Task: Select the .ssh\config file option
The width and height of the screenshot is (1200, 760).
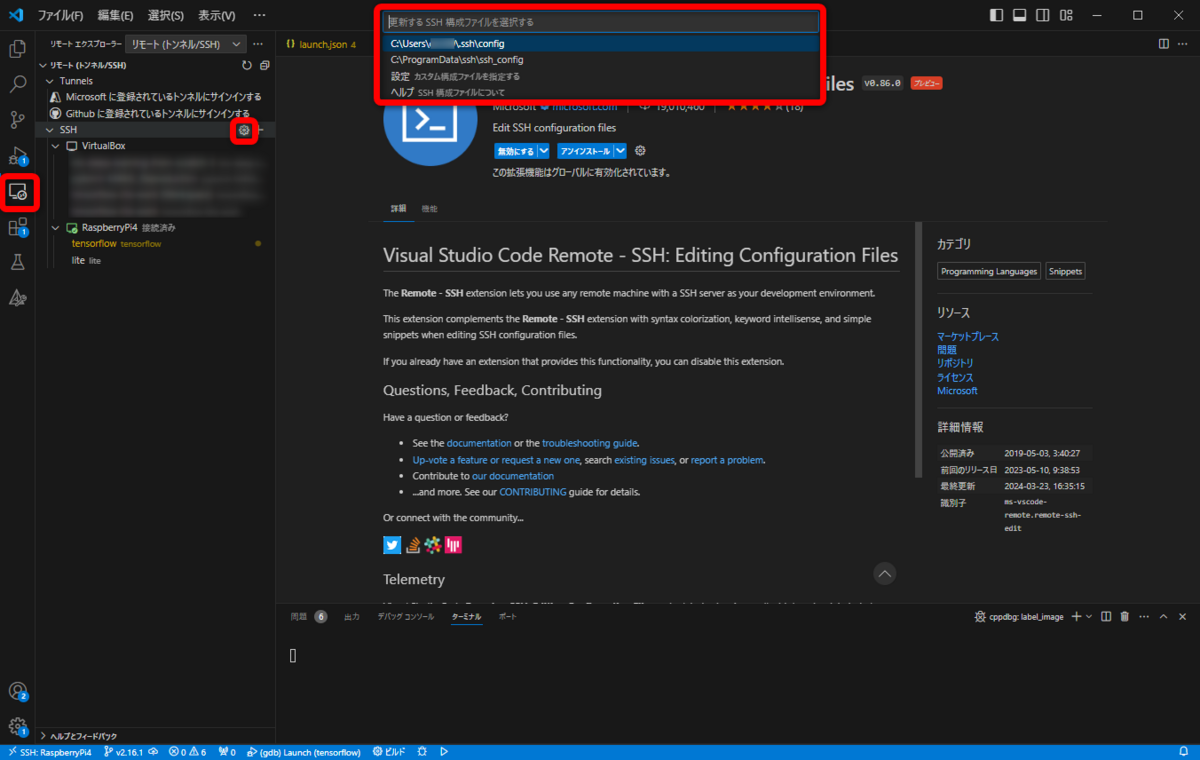Action: [x=600, y=44]
